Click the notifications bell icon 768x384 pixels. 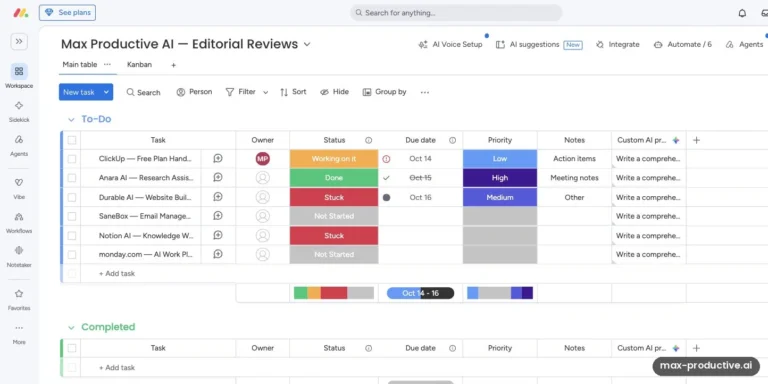click(742, 13)
